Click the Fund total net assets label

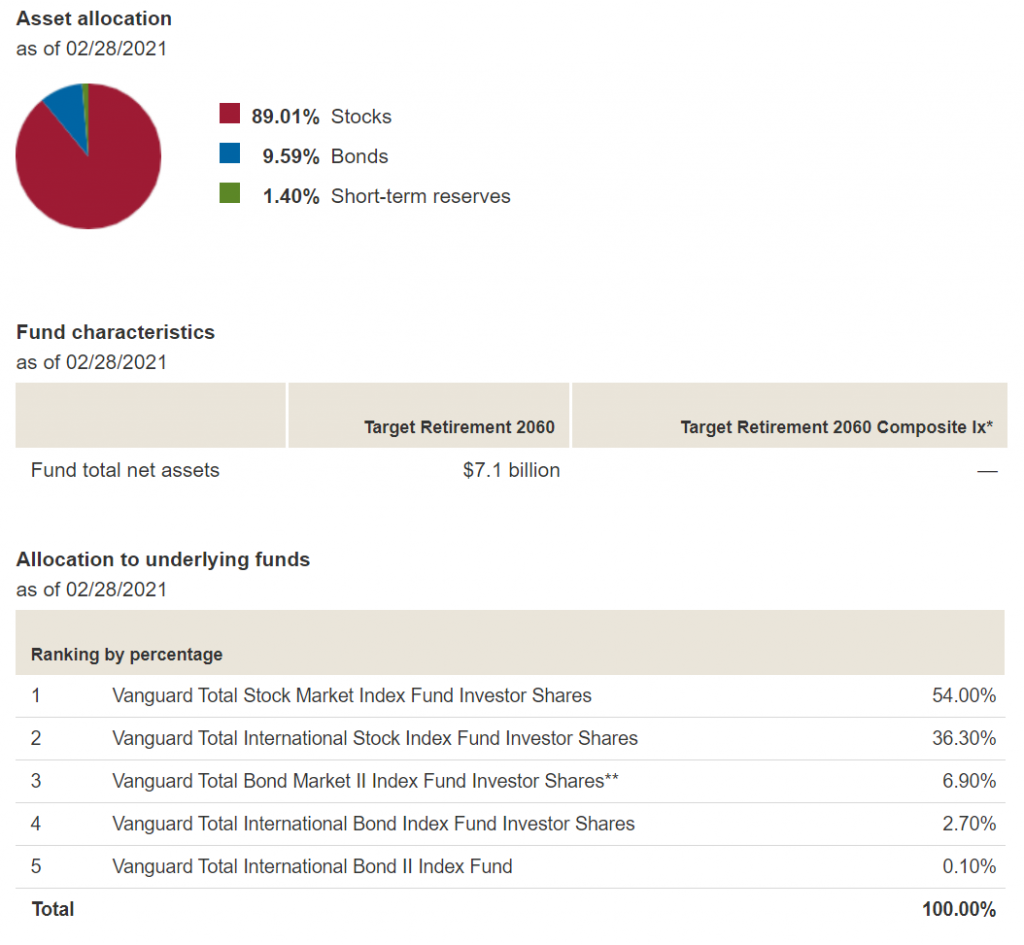pos(125,470)
